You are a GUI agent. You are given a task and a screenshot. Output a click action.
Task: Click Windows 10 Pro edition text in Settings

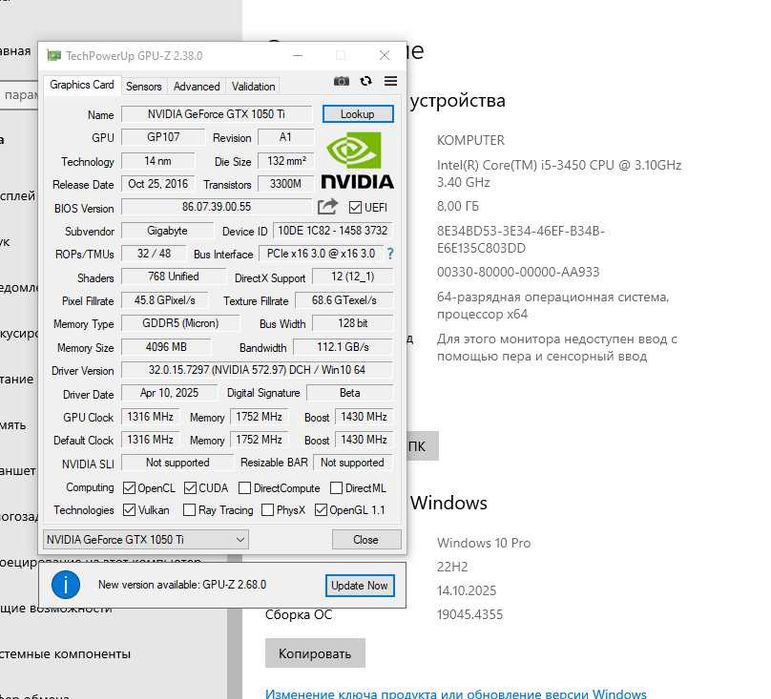pyautogui.click(x=484, y=543)
